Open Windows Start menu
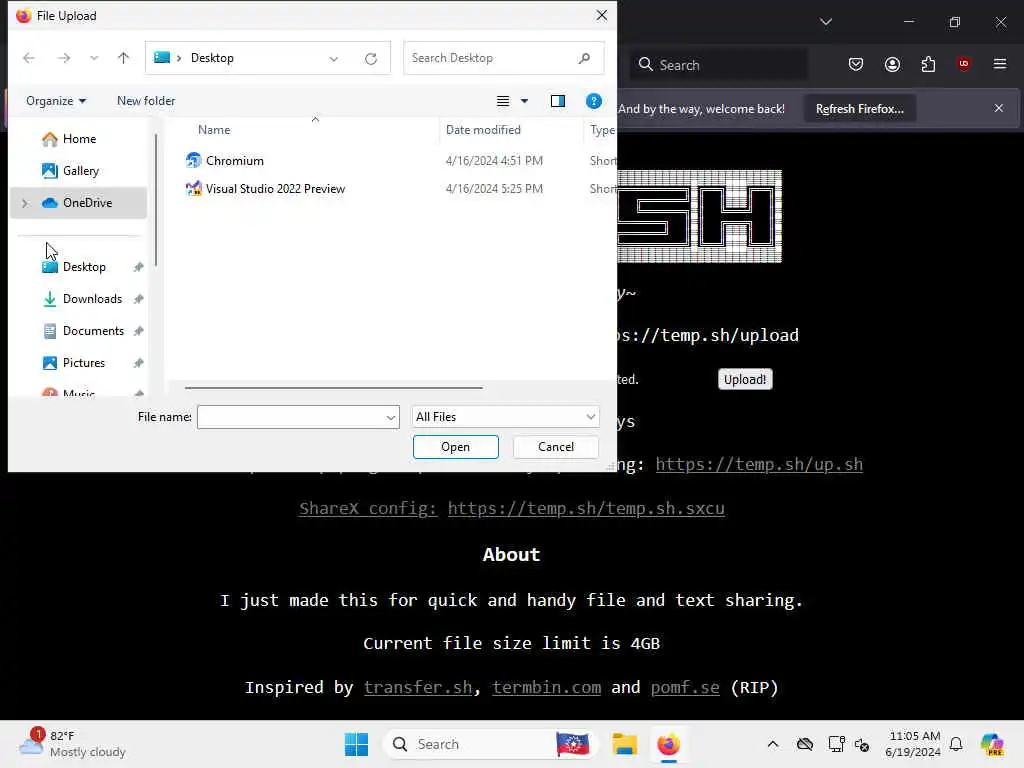1024x768 pixels. pos(357,744)
